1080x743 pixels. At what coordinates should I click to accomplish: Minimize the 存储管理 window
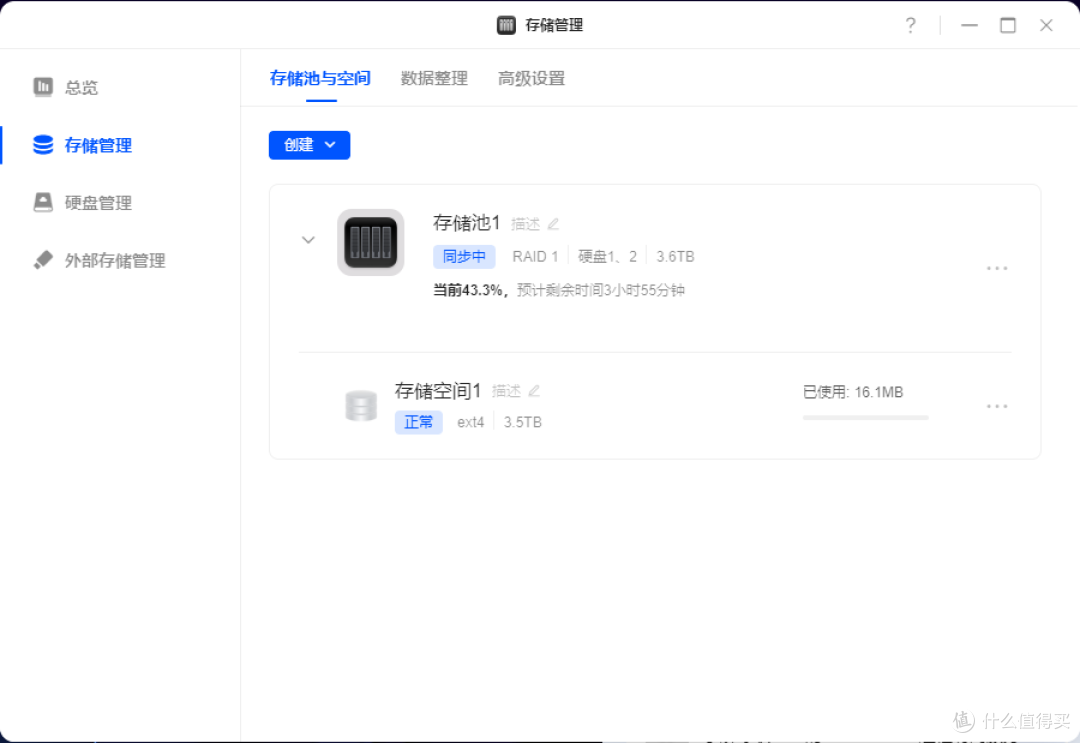[x=969, y=25]
